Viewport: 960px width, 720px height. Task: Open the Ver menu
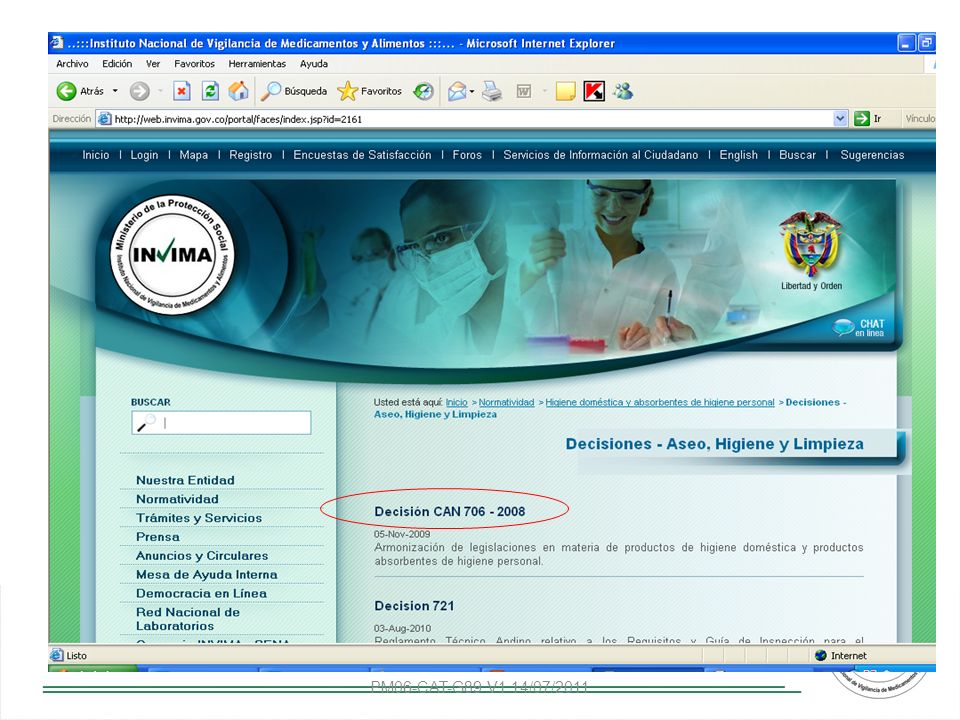pos(153,64)
